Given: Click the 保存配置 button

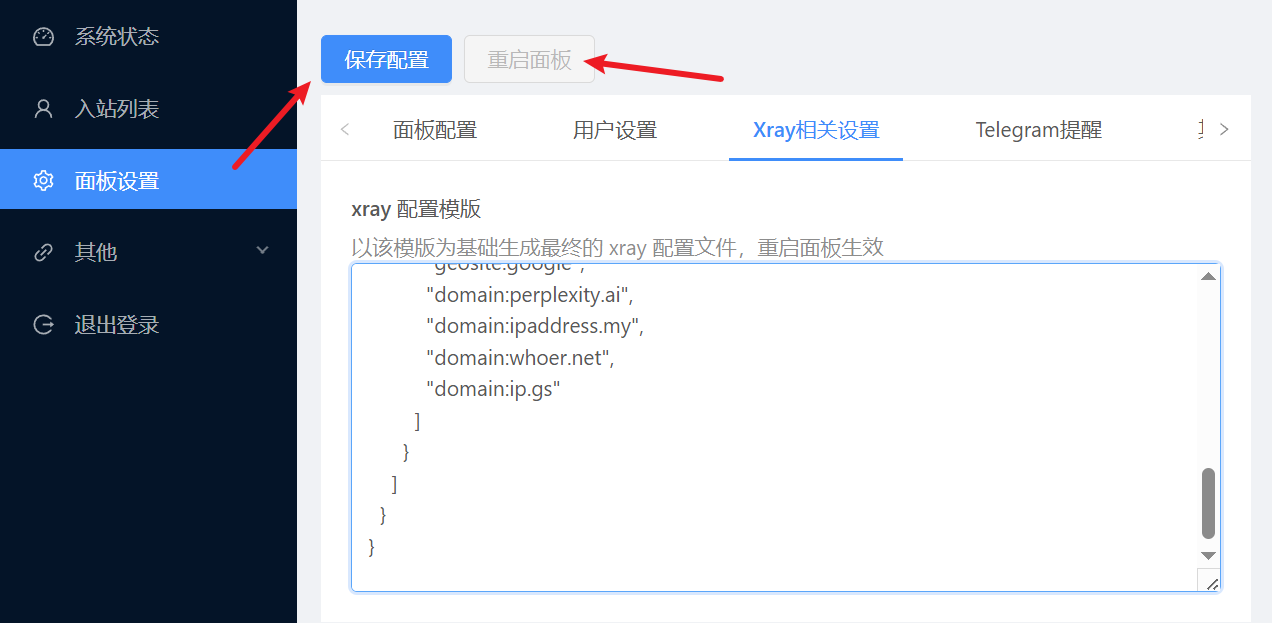Looking at the screenshot, I should pos(386,59).
